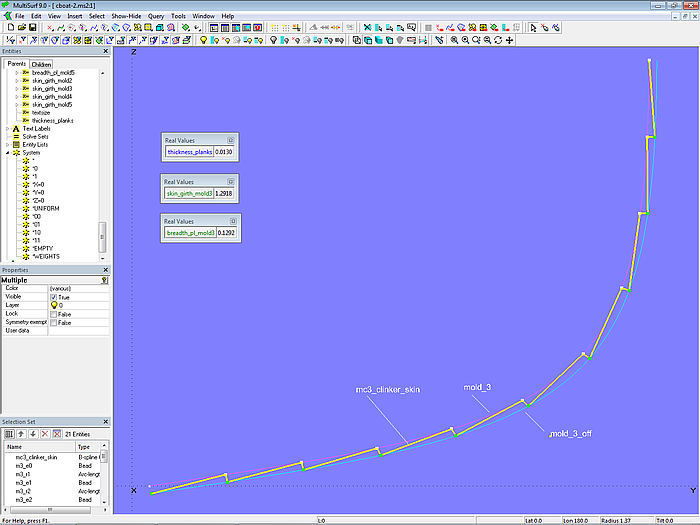700x525 pixels.
Task: Click the first light bulb visibility icon
Action: (x=203, y=40)
